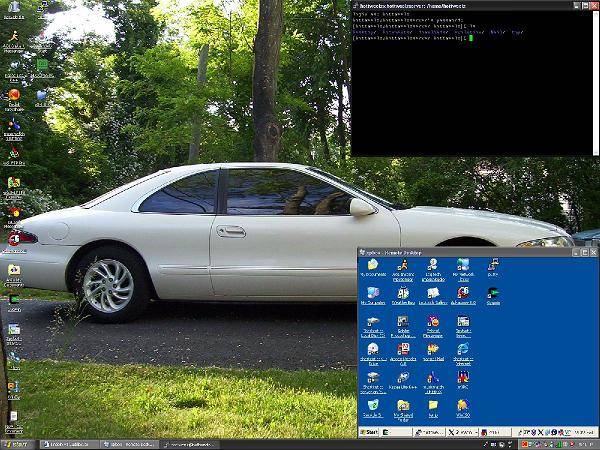The image size is (600, 450).
Task: Launch AOL Instant Messenger on the host desktop
Action: pyautogui.click(x=14, y=37)
